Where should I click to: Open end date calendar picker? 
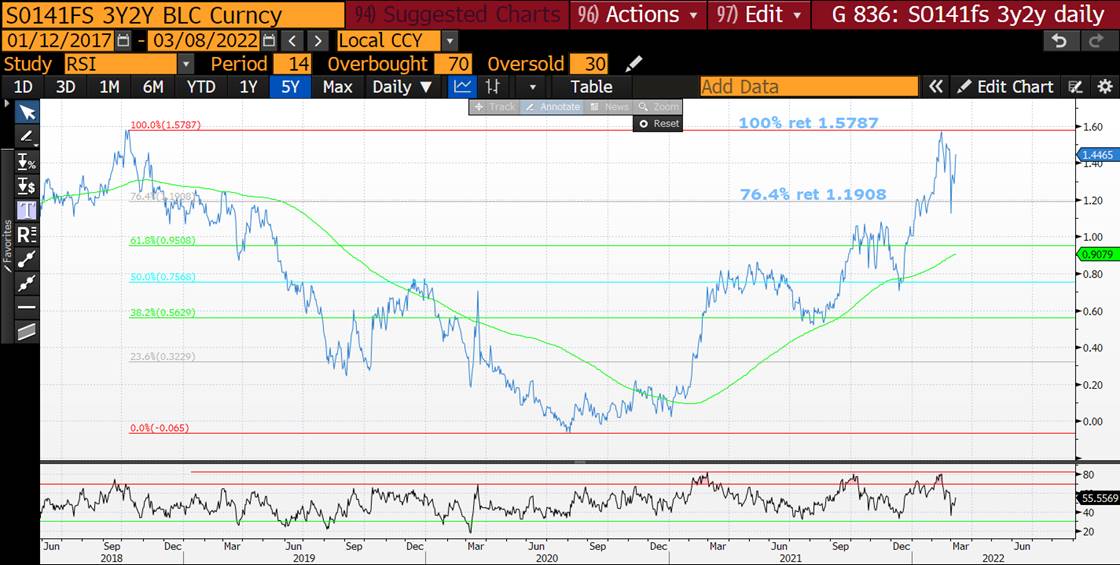(268, 41)
